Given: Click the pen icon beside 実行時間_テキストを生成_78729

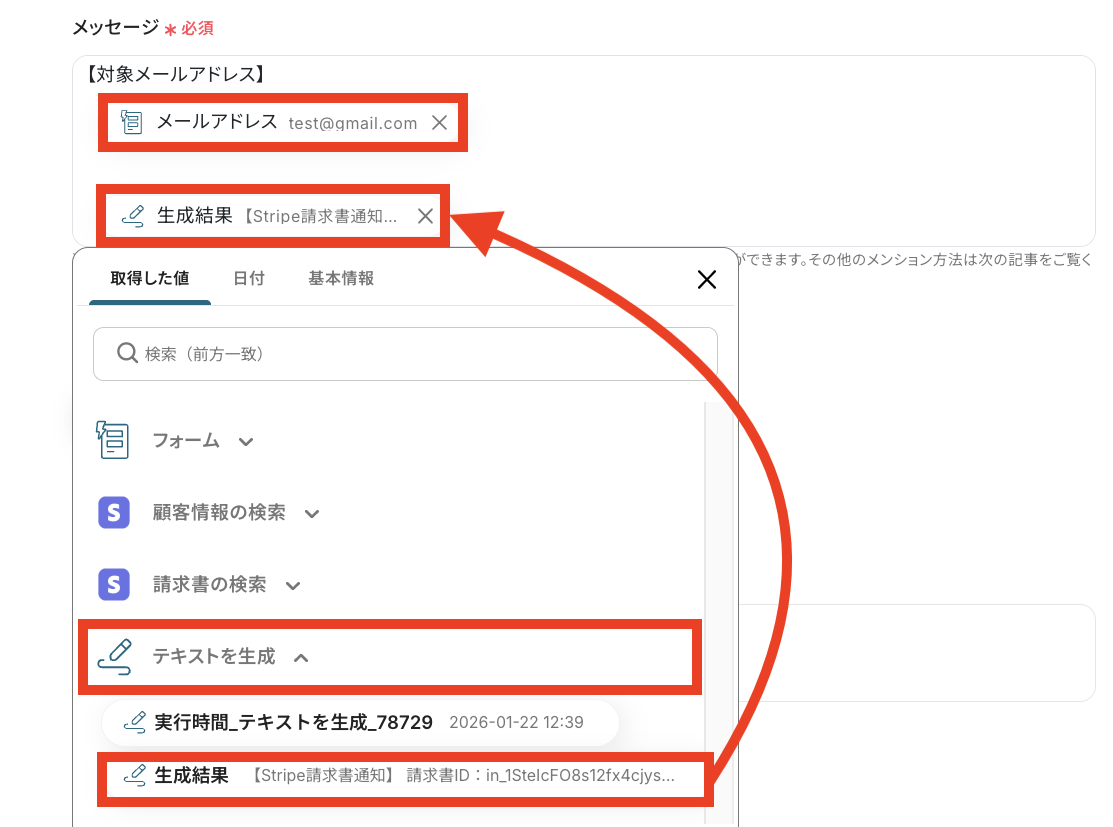Looking at the screenshot, I should pyautogui.click(x=135, y=723).
